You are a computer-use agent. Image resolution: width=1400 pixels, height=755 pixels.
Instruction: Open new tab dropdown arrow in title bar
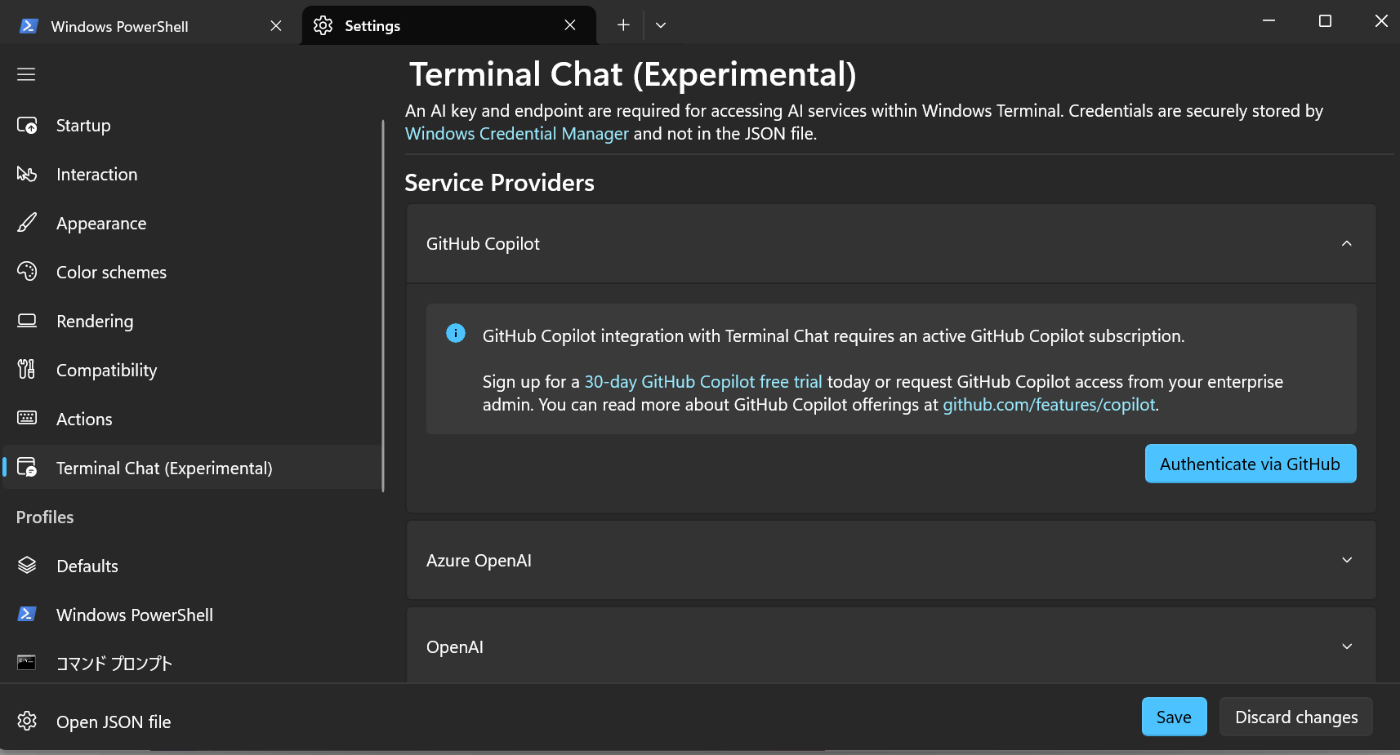tap(661, 25)
